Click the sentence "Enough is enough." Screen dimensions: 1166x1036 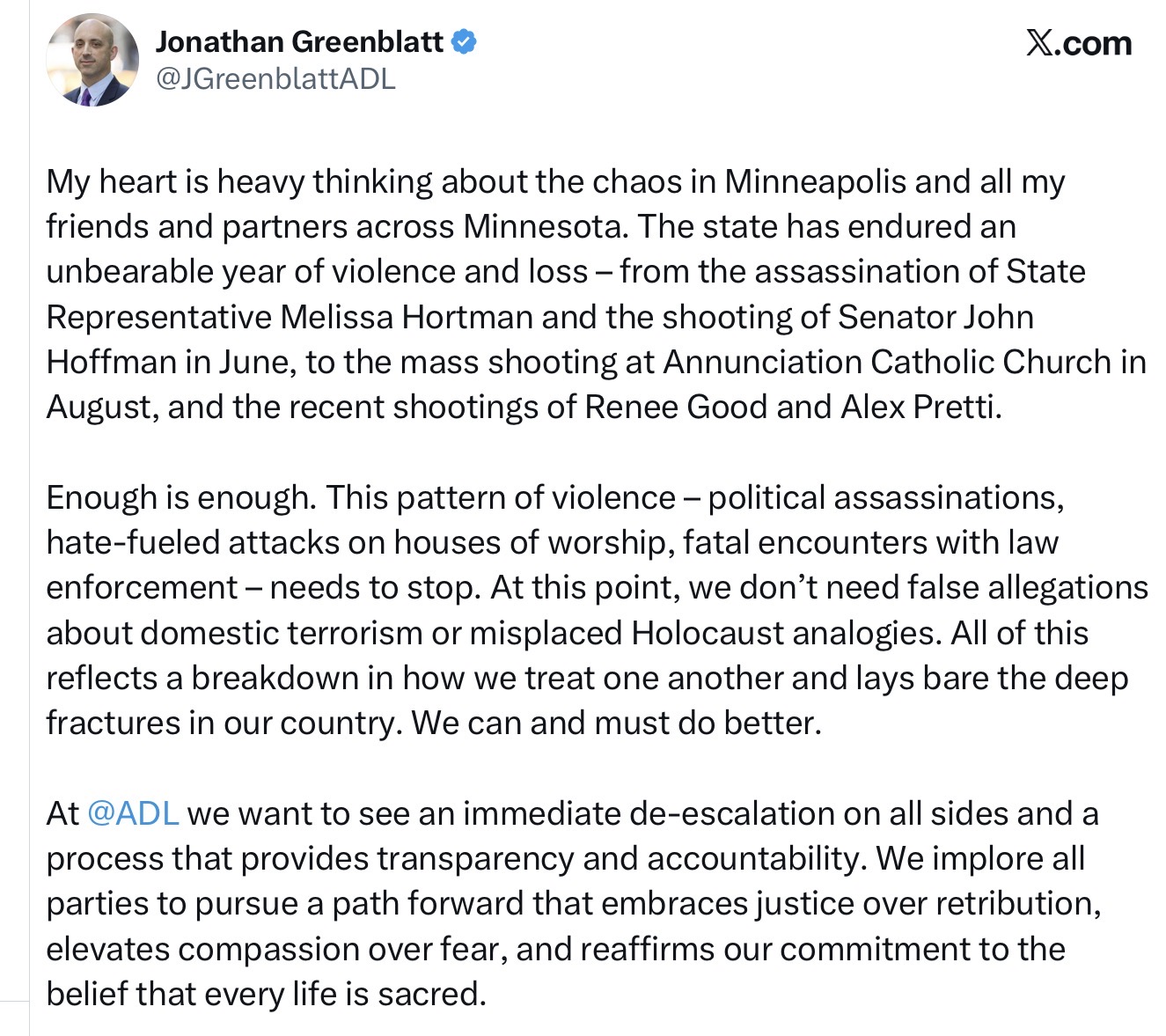pyautogui.click(x=180, y=497)
